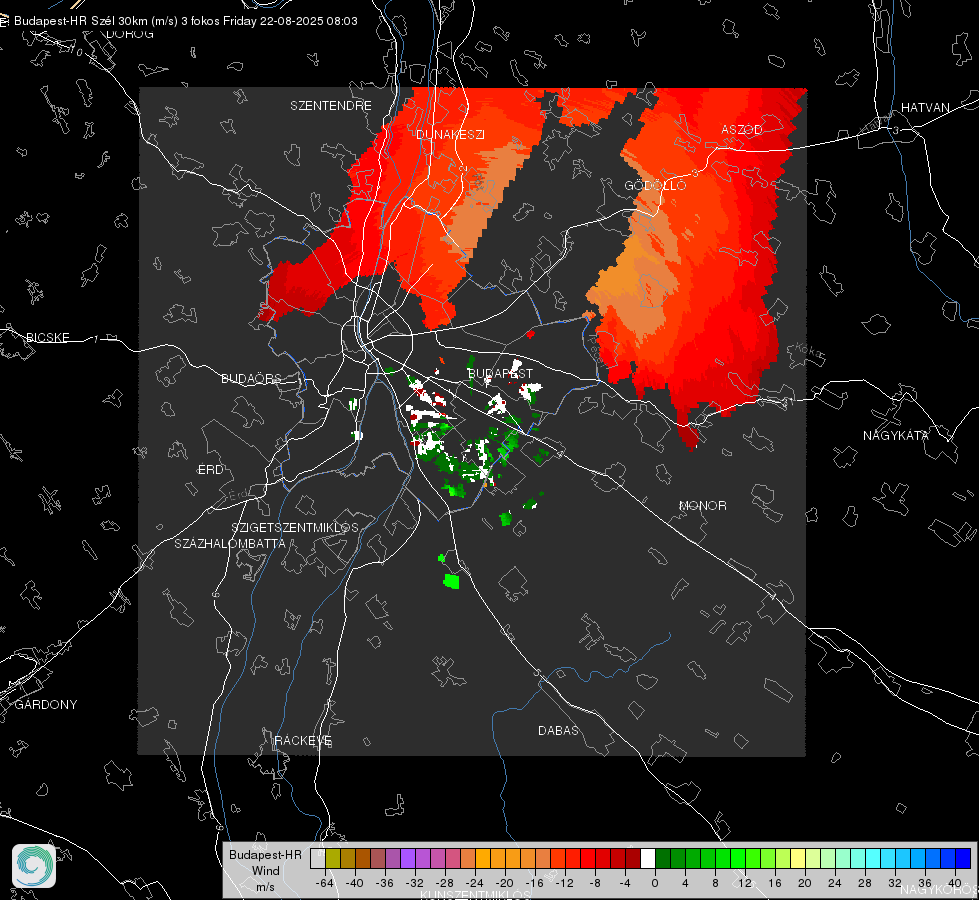Click the BUDAPEST city label

pos(500,373)
